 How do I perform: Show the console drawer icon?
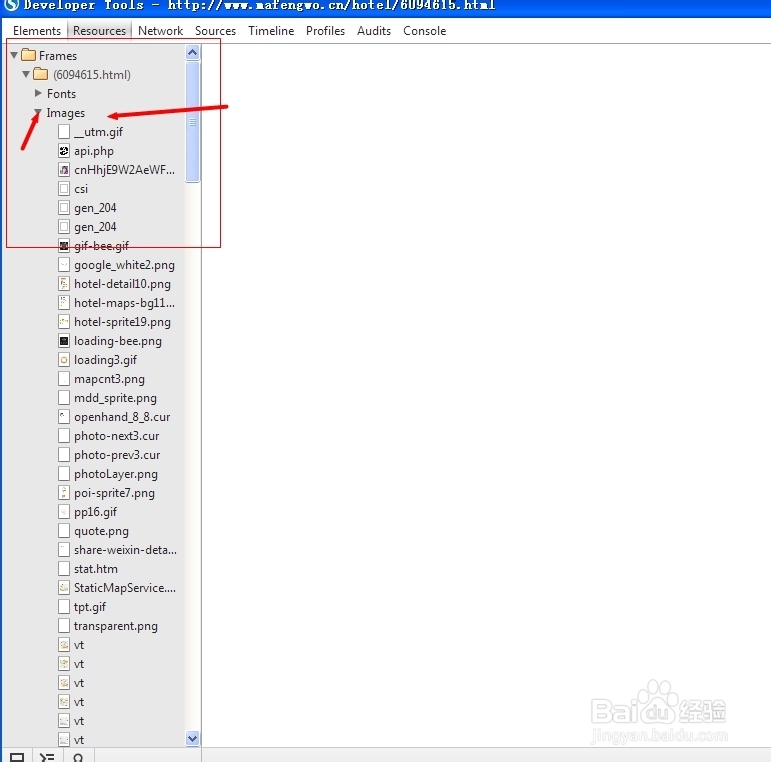(47, 757)
